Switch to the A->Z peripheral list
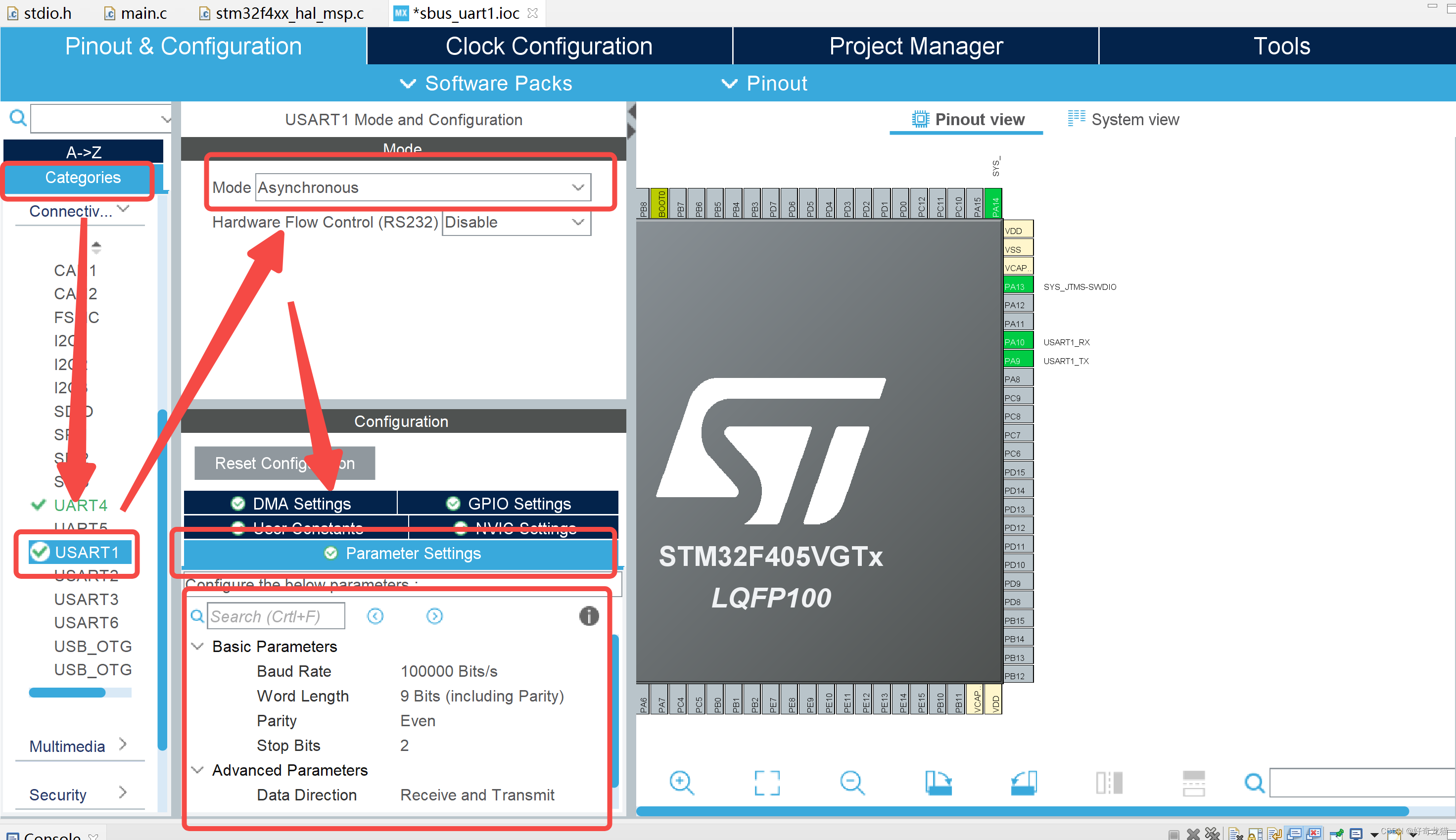Image resolution: width=1456 pixels, height=840 pixels. (84, 151)
